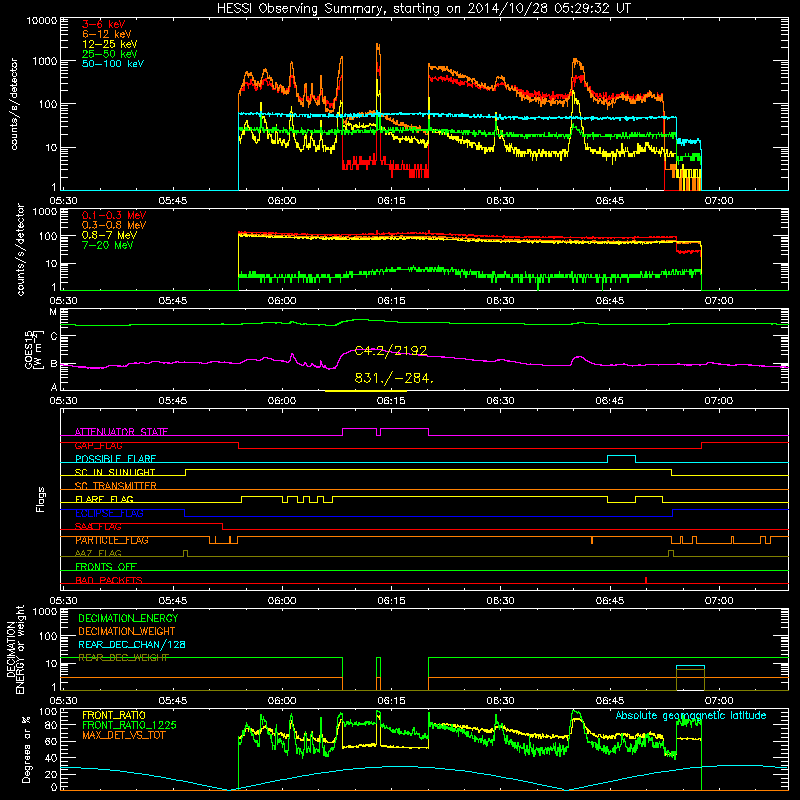Click the Absolute geomagnetic latitude label

click(x=691, y=715)
